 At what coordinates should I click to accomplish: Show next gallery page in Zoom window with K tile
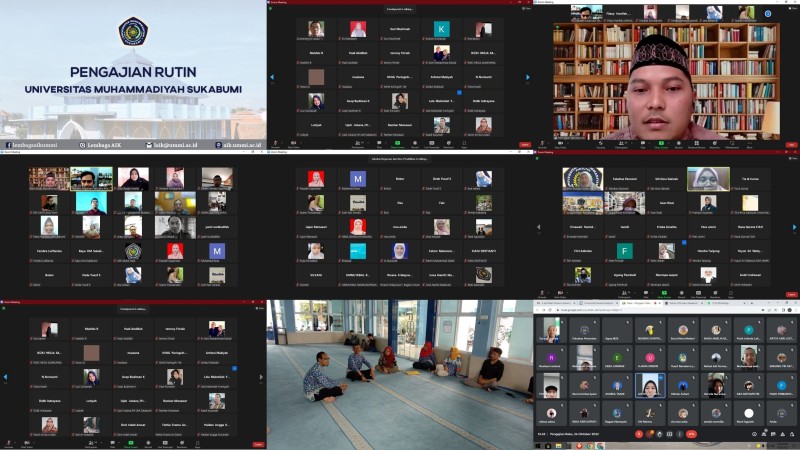point(527,76)
